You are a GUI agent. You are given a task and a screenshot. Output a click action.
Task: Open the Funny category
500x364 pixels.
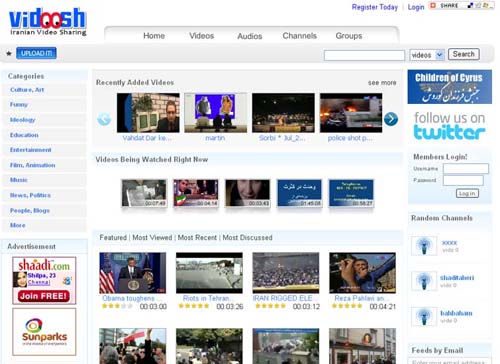(x=19, y=105)
